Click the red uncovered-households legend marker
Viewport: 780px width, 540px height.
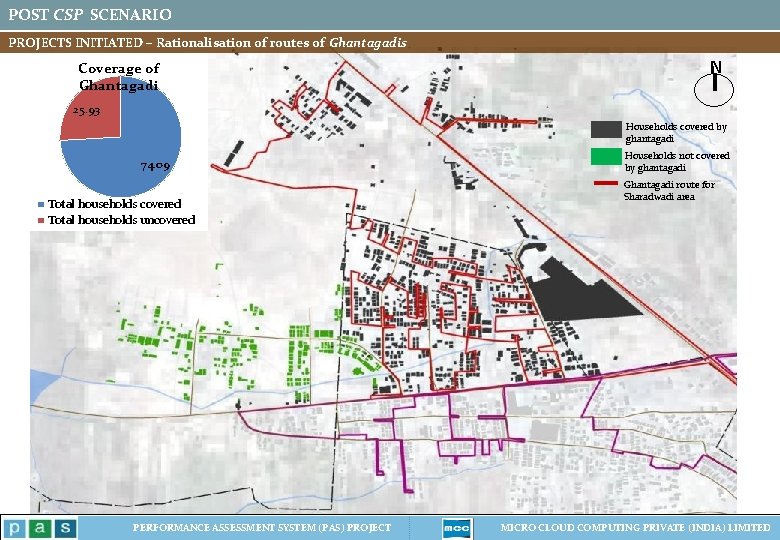pyautogui.click(x=41, y=220)
